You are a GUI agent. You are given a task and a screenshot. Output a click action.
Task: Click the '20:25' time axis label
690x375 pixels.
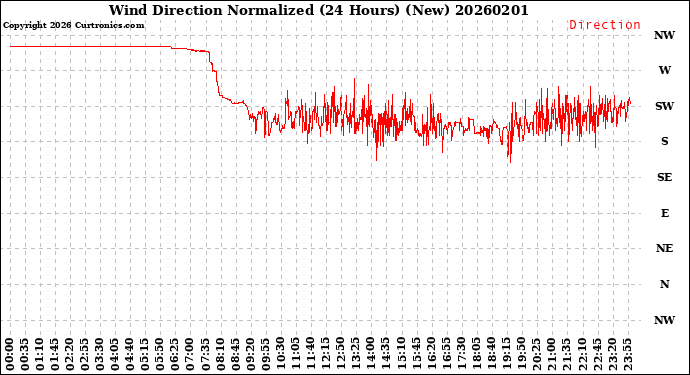click(536, 355)
